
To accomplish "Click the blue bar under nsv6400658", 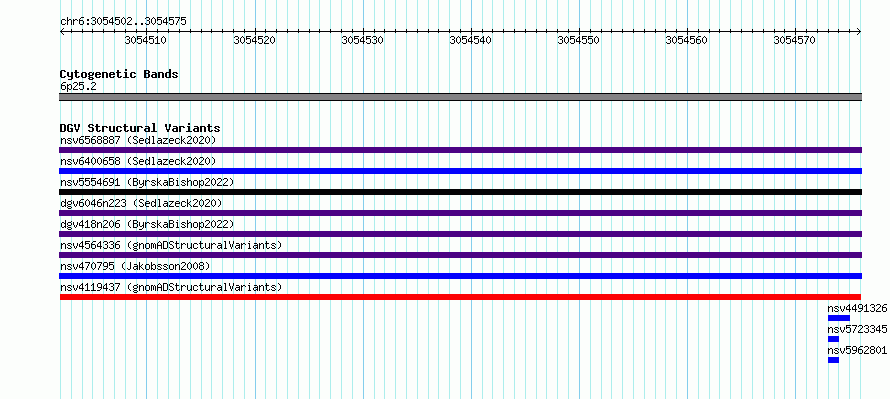I will pos(461,171).
